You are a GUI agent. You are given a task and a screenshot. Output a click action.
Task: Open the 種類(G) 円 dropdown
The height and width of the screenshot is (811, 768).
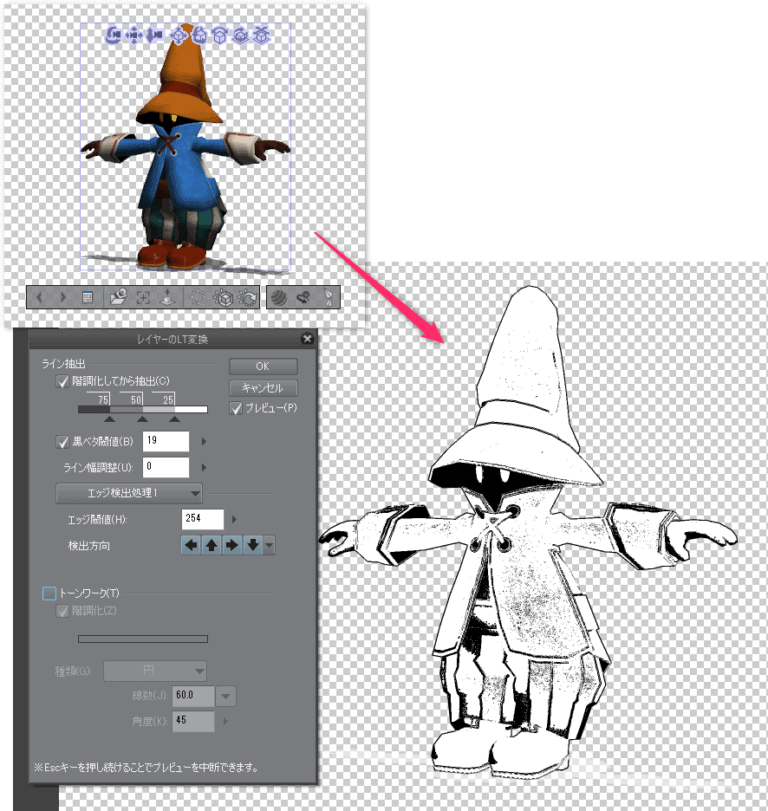click(155, 671)
